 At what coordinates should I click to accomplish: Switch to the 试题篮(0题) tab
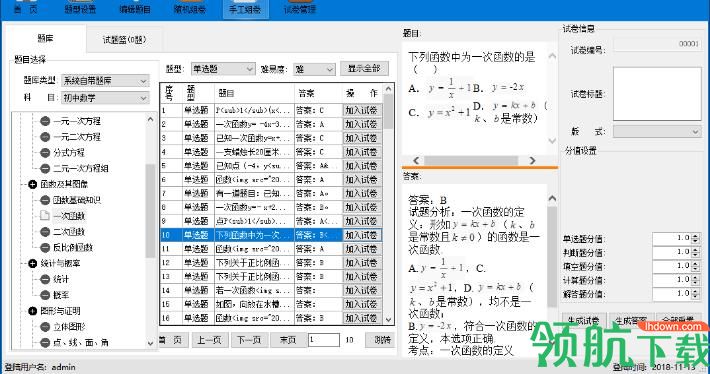(x=124, y=40)
